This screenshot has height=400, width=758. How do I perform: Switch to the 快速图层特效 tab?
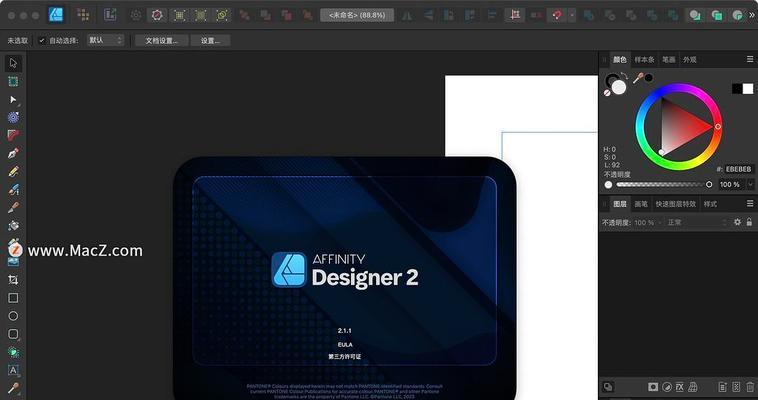click(675, 204)
